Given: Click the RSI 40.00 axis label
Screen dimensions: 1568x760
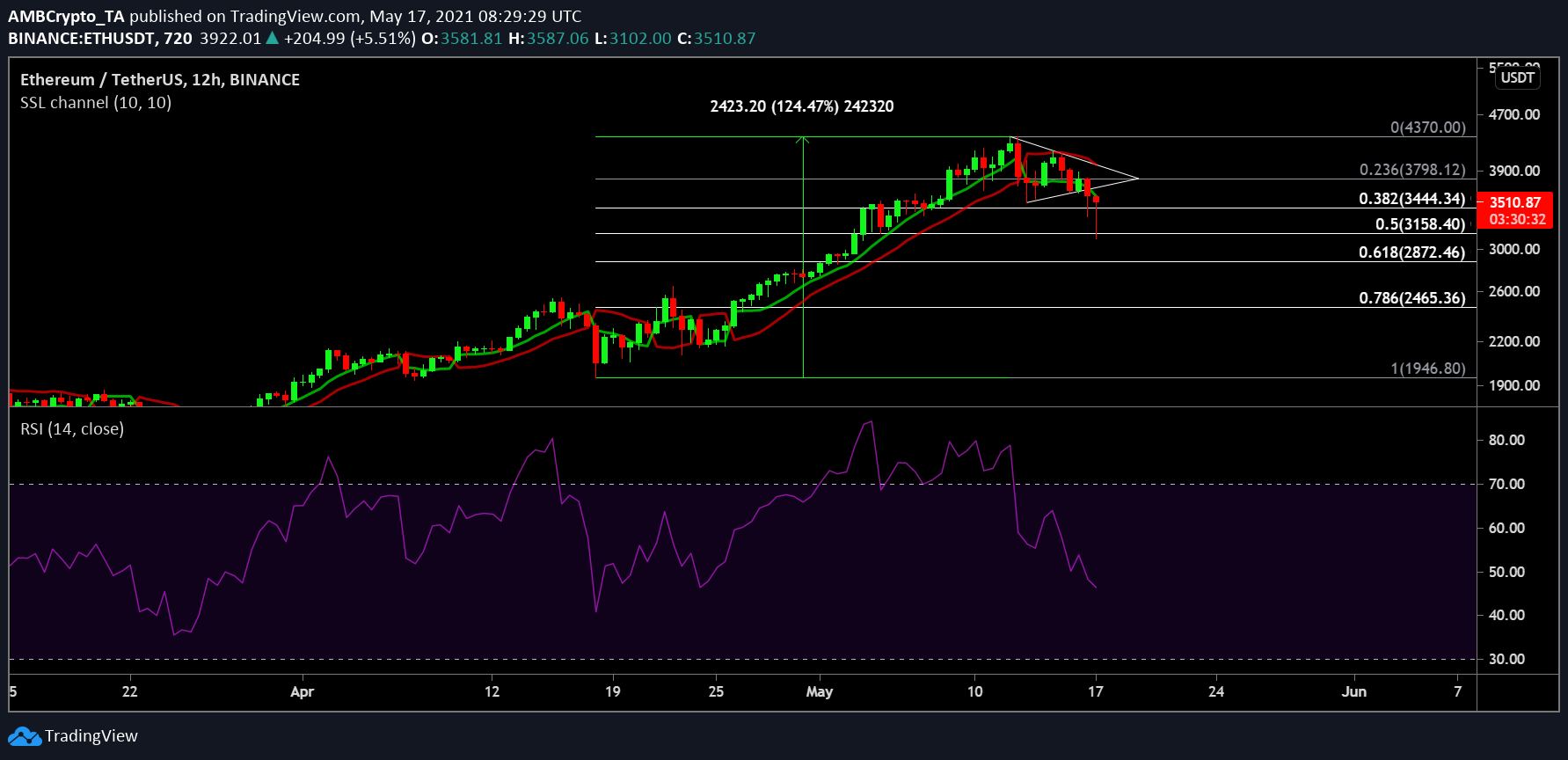Looking at the screenshot, I should (1506, 615).
